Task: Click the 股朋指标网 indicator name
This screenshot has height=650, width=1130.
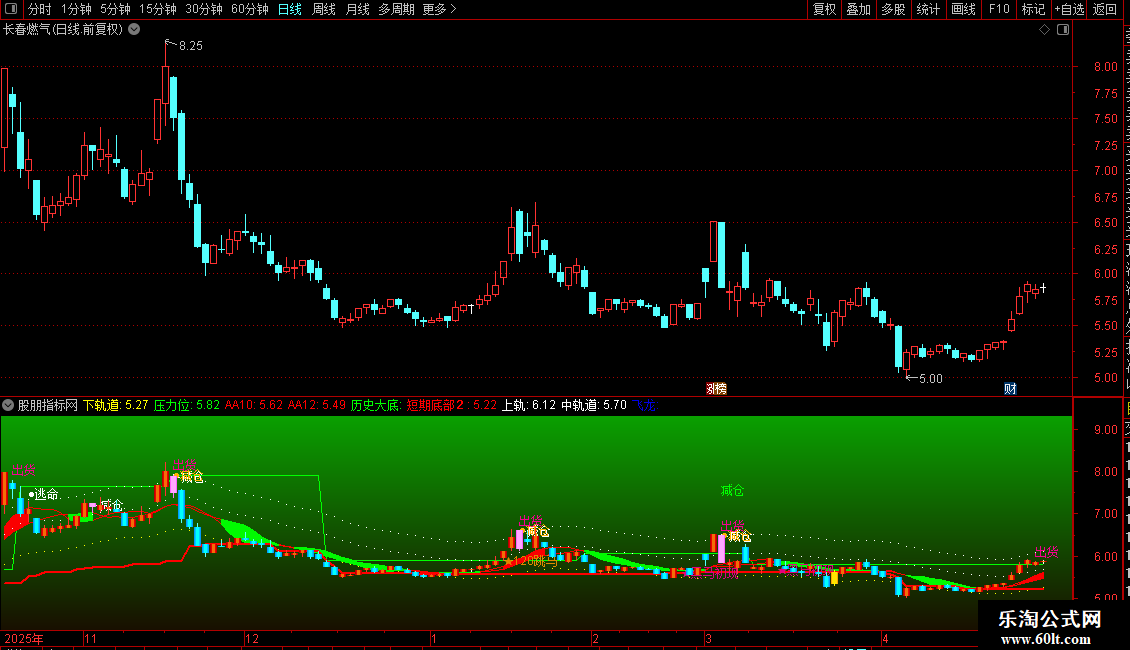Action: point(48,405)
